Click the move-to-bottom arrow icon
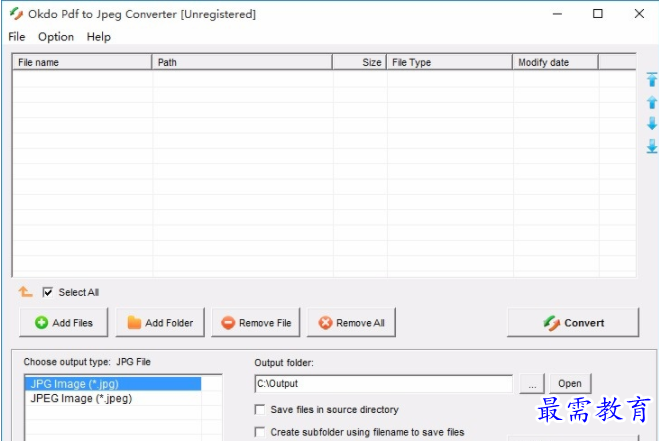This screenshot has width=659, height=441. click(x=651, y=146)
